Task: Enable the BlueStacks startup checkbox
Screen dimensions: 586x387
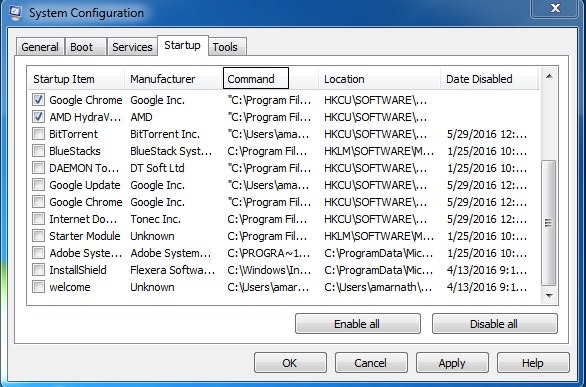Action: tap(38, 151)
